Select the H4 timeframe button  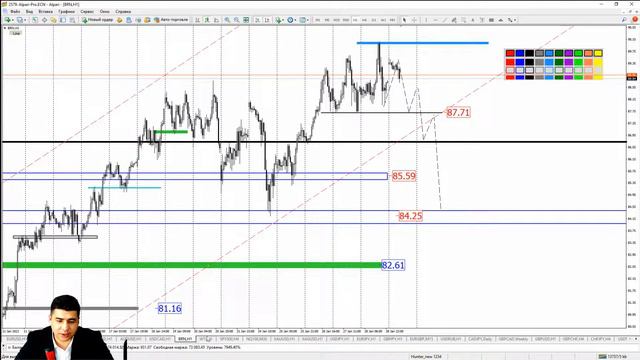pos(364,20)
